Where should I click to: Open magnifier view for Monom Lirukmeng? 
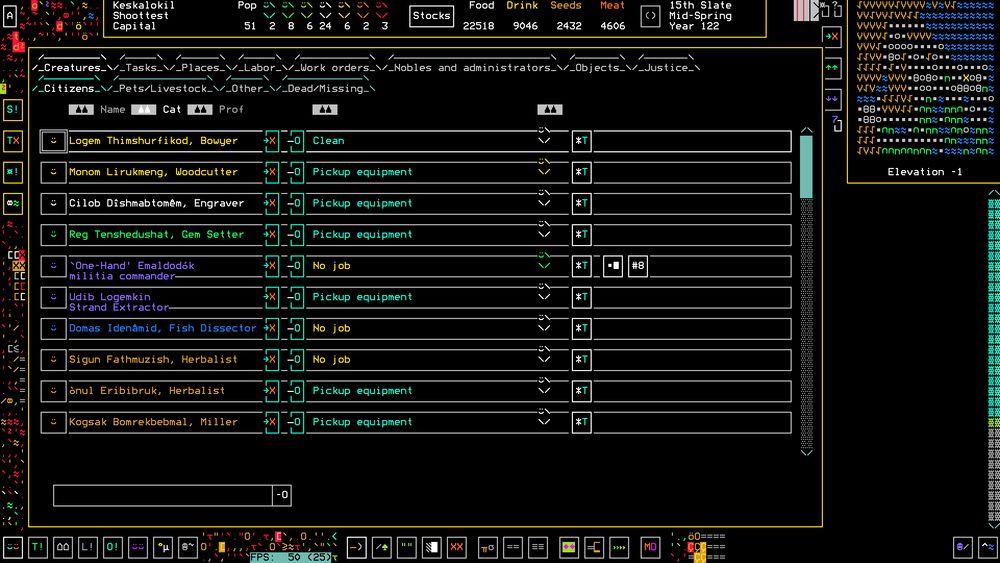[296, 172]
